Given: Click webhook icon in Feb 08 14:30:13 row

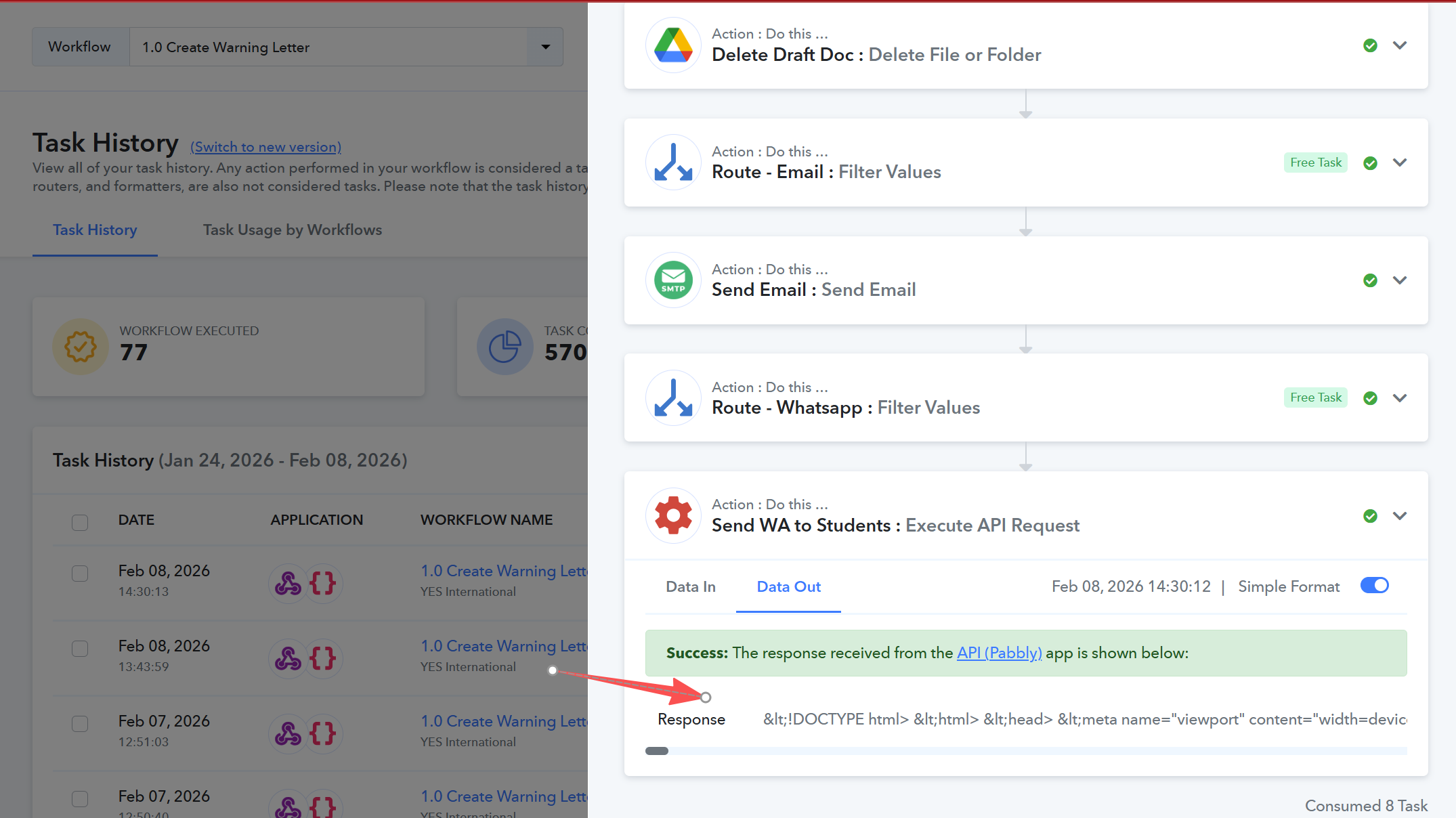Looking at the screenshot, I should (288, 583).
